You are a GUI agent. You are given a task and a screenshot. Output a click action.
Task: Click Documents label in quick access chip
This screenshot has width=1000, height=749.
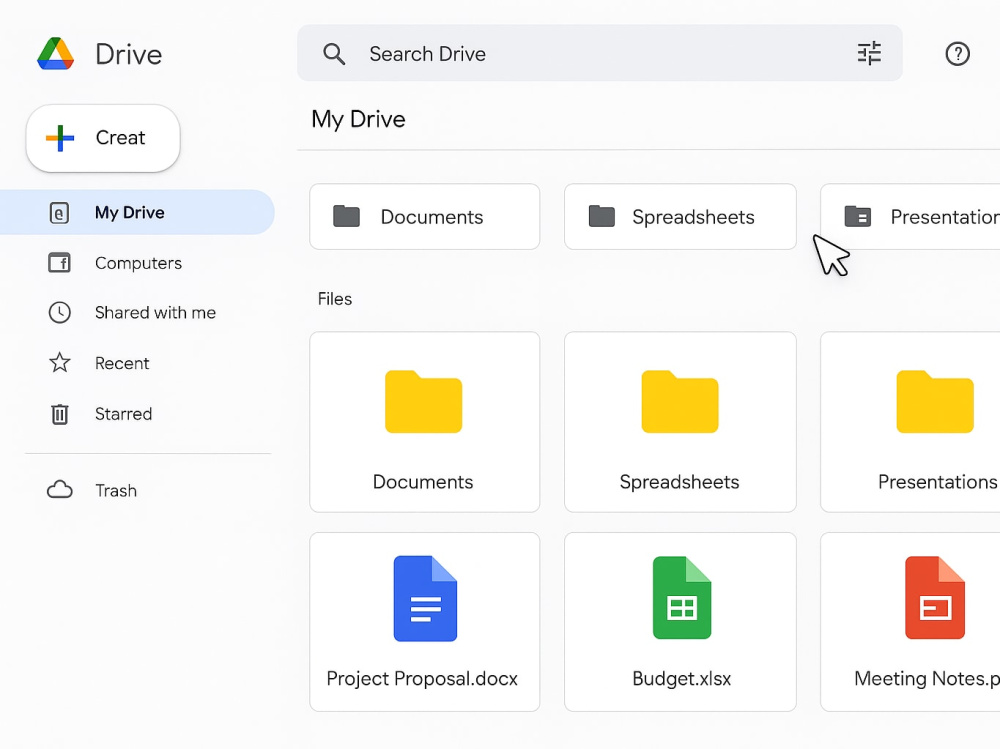point(432,217)
